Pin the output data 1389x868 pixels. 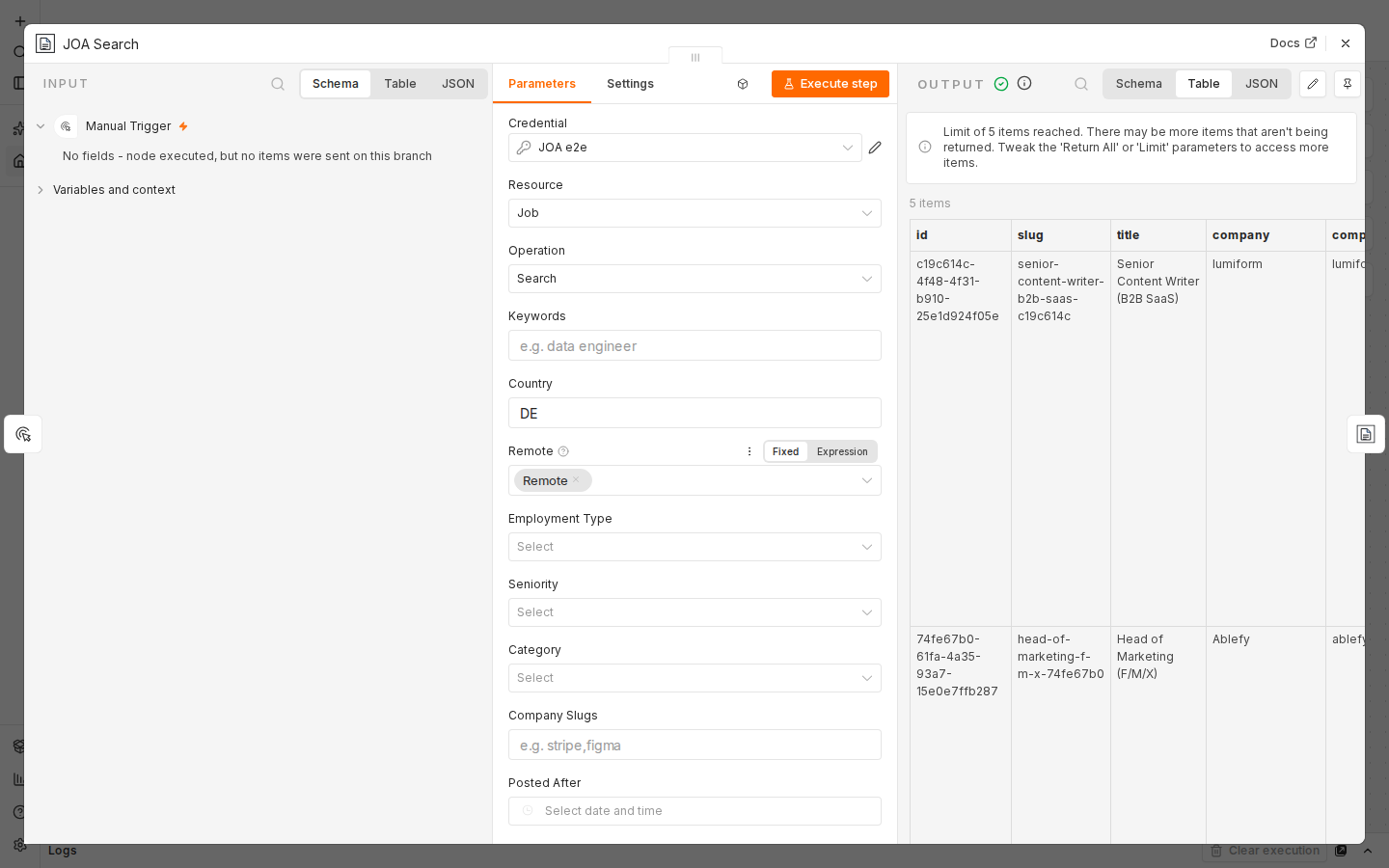pyautogui.click(x=1348, y=84)
